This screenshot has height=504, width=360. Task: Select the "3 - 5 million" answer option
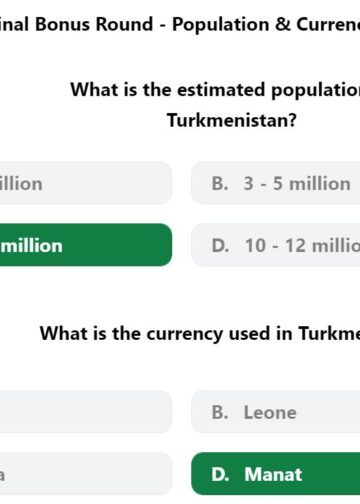pos(275,183)
